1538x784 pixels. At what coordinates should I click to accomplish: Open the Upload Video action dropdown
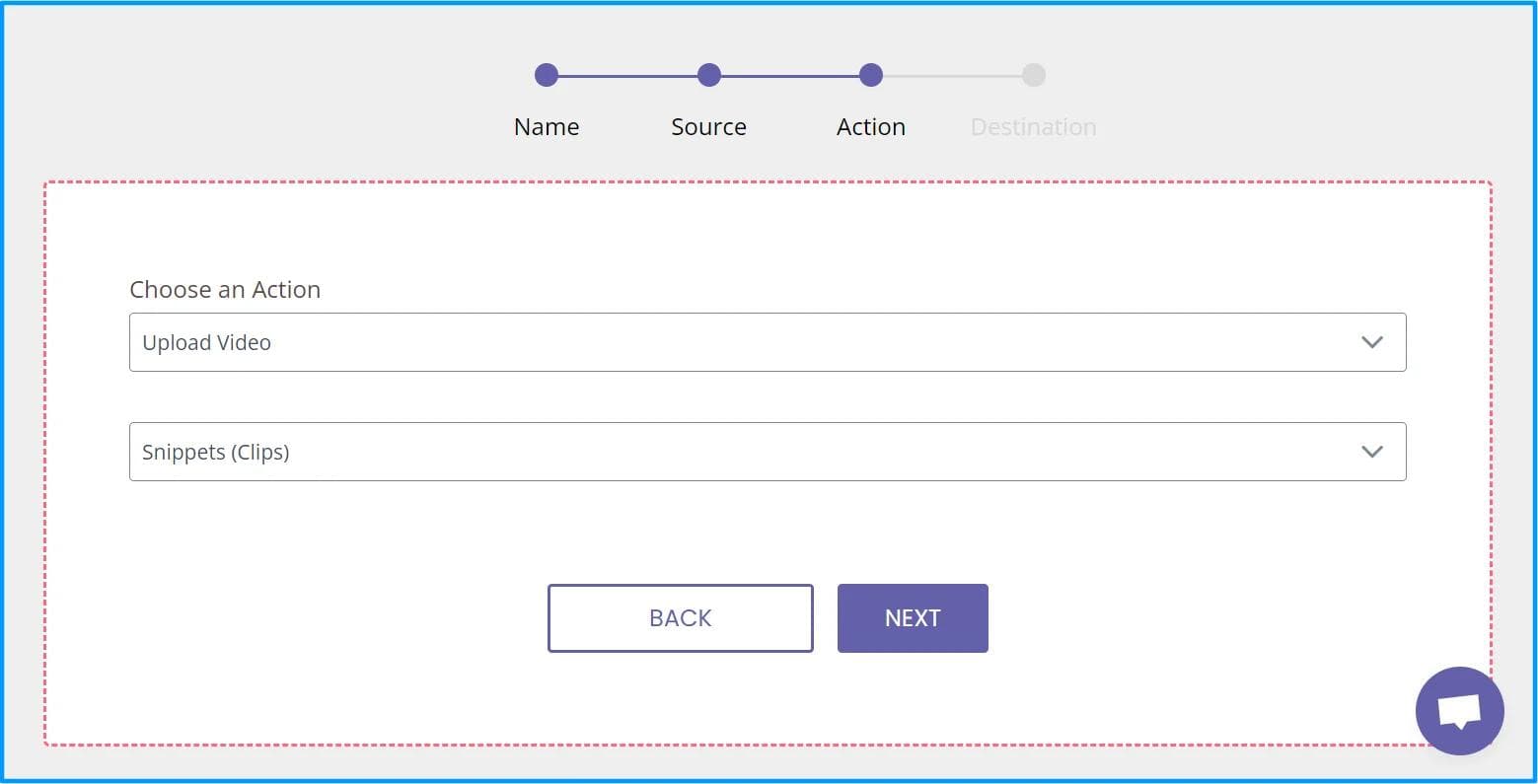[x=750, y=342]
